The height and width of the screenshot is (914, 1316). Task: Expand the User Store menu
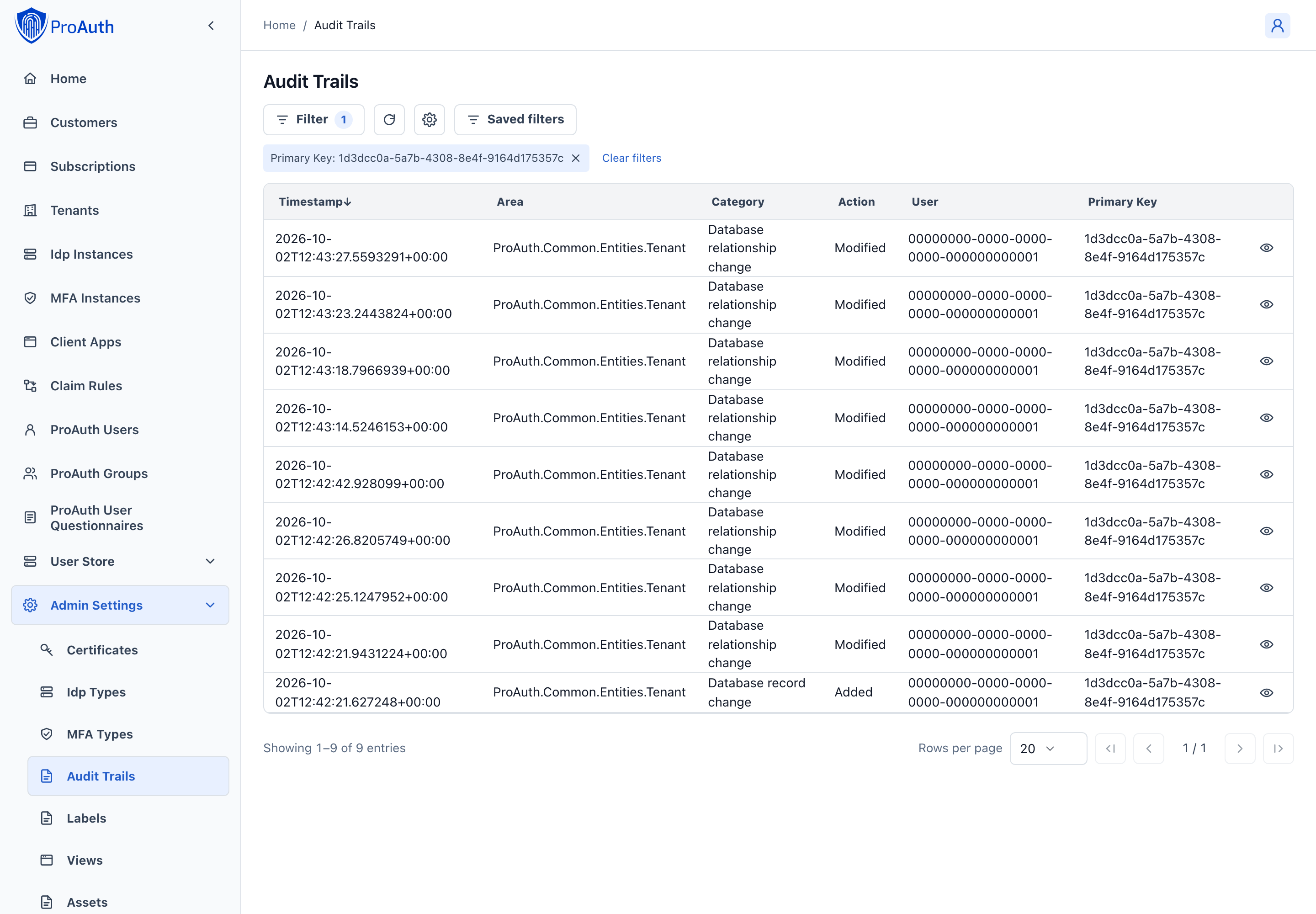[x=120, y=561]
